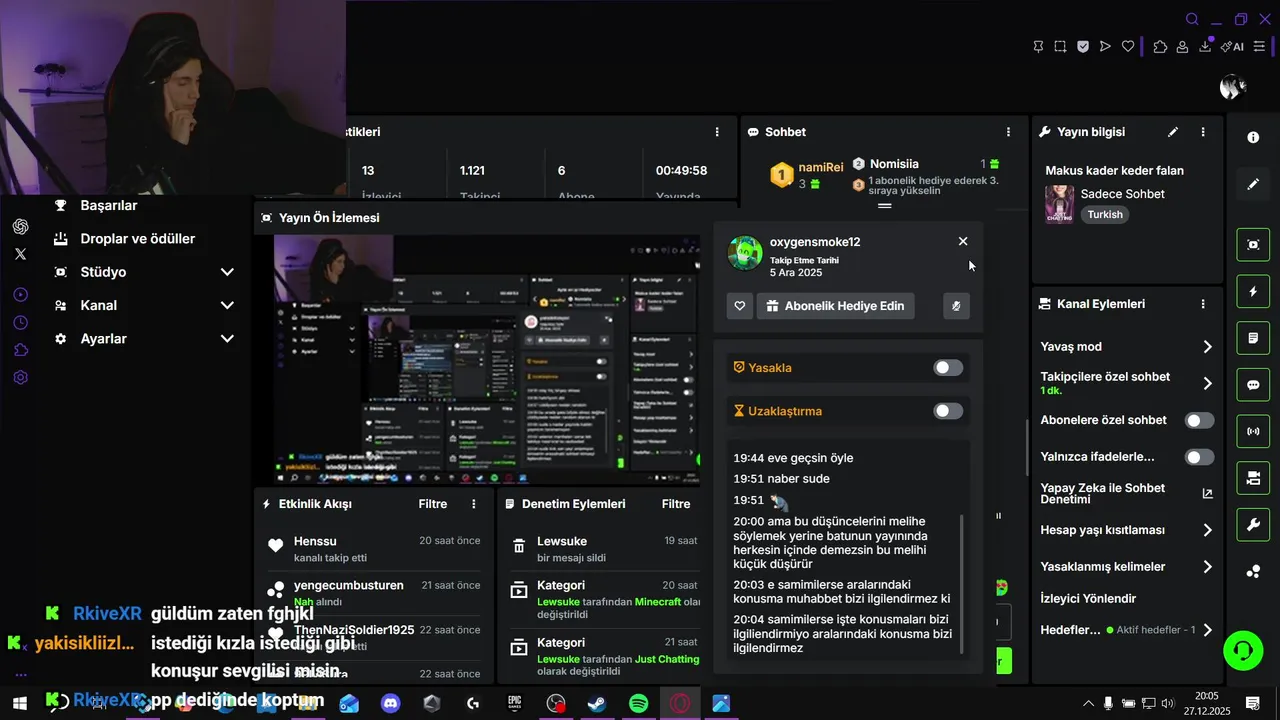This screenshot has height=720, width=1280.
Task: Click the user message history scrollbar
Action: 963,584
